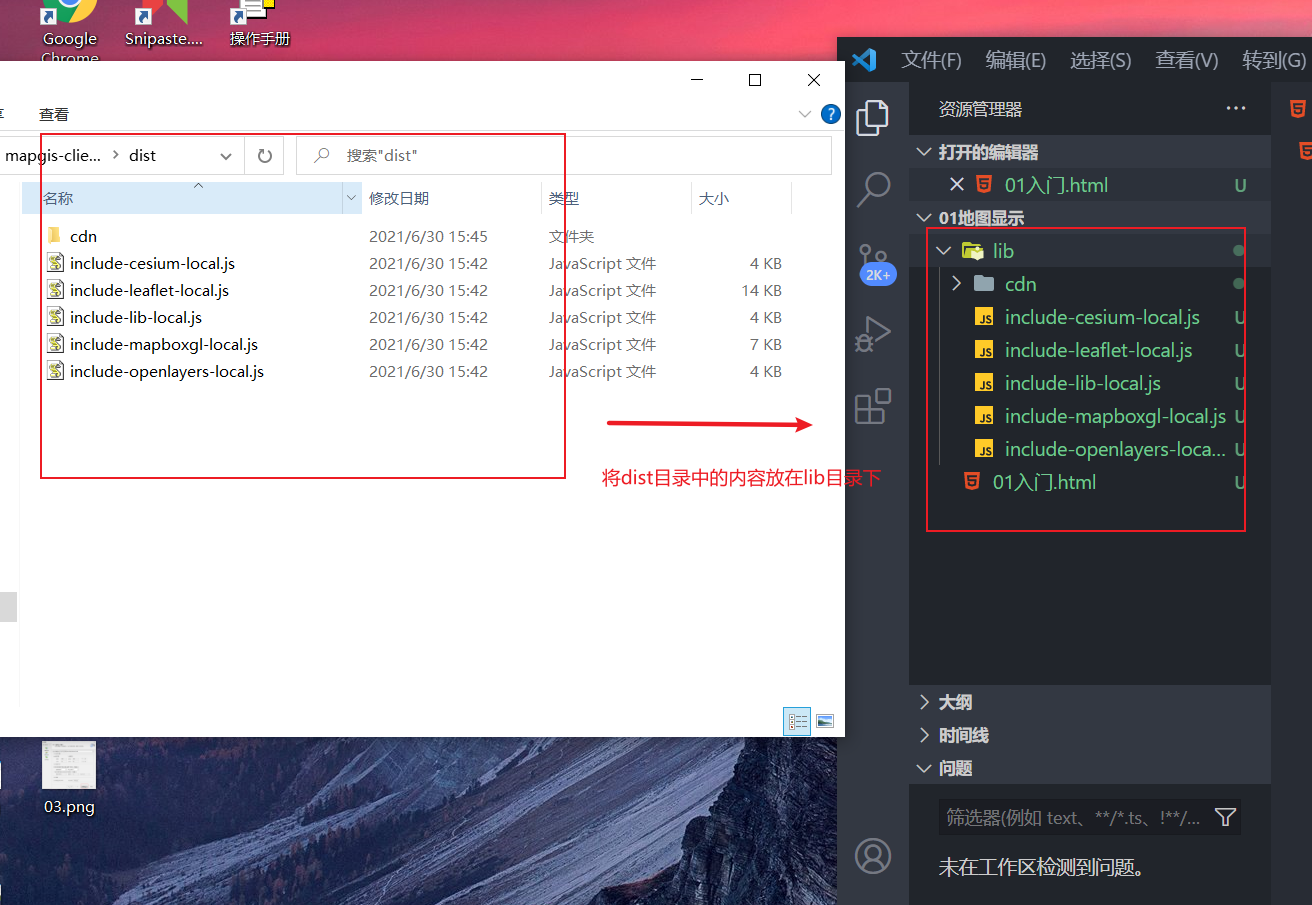Open include-lib-local.js in VS Code tree
Viewport: 1312px width, 905px height.
[x=1082, y=383]
